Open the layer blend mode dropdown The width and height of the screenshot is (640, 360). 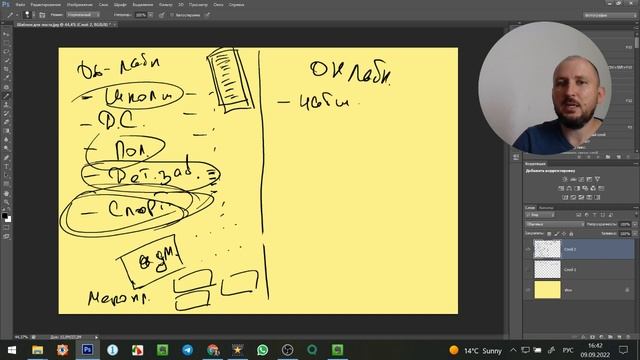click(x=555, y=224)
